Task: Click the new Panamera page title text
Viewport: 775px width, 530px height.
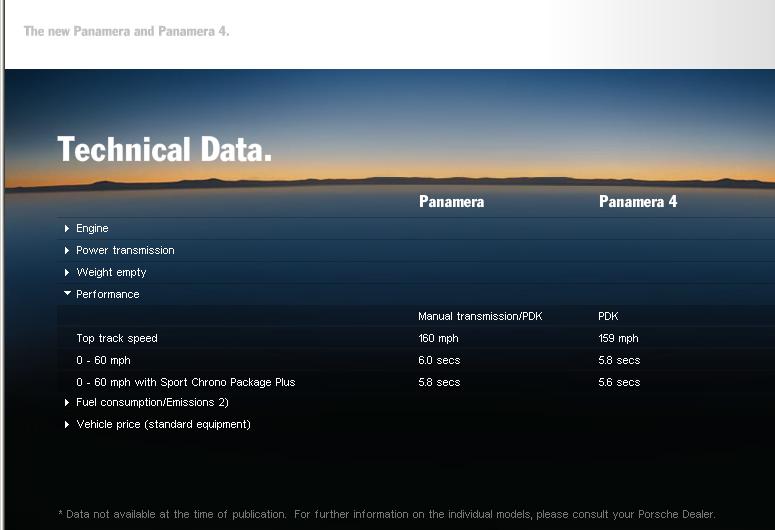Action: point(127,31)
